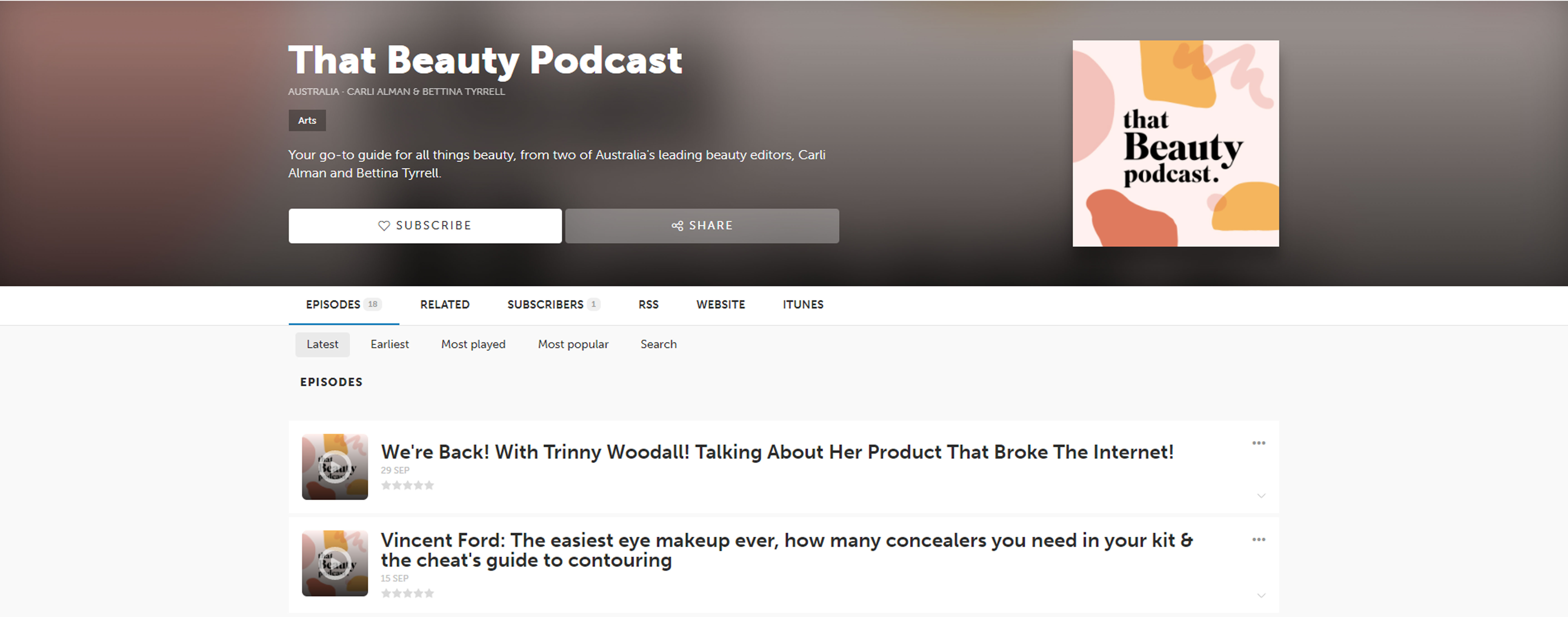Image resolution: width=1568 pixels, height=617 pixels.
Task: Open the episode Search option
Action: pos(658,344)
